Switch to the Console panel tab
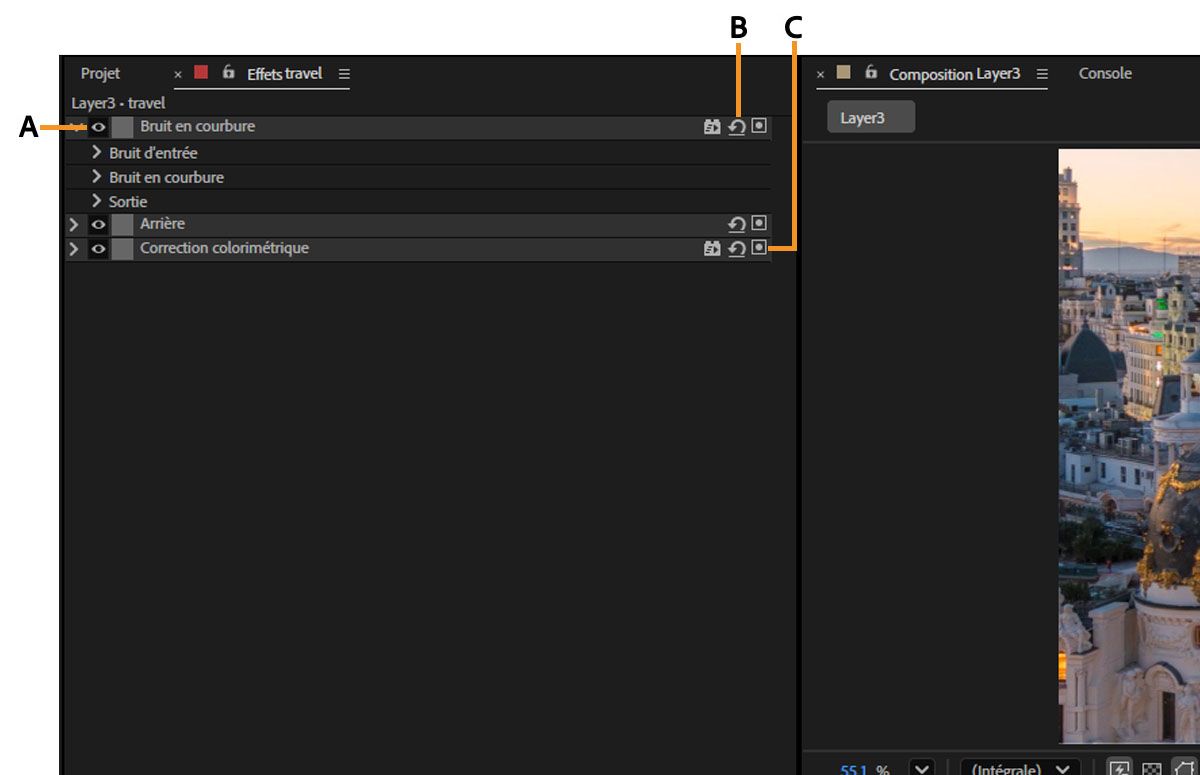The image size is (1200, 775). (1105, 73)
